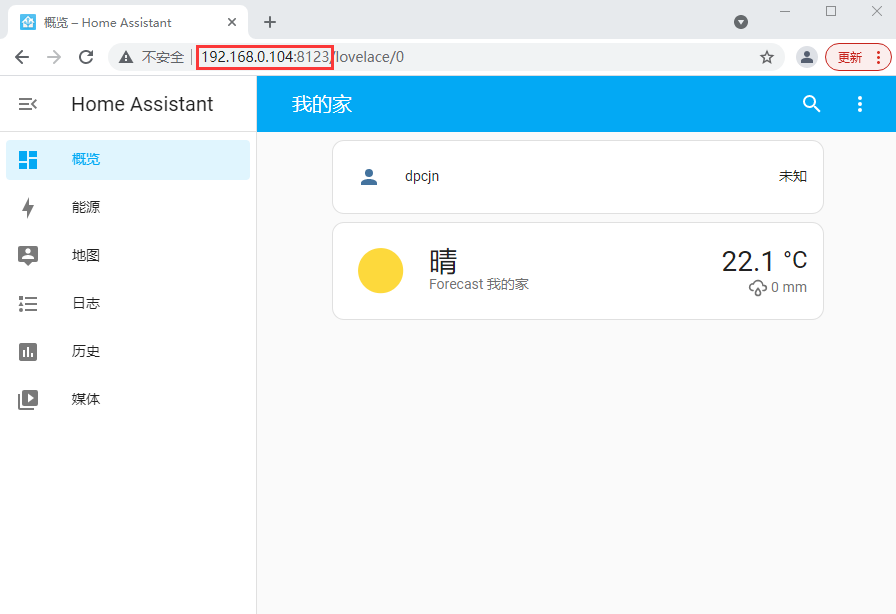Close the Home Assistant browser tab
Viewport: 896px width, 614px height.
pyautogui.click(x=232, y=22)
